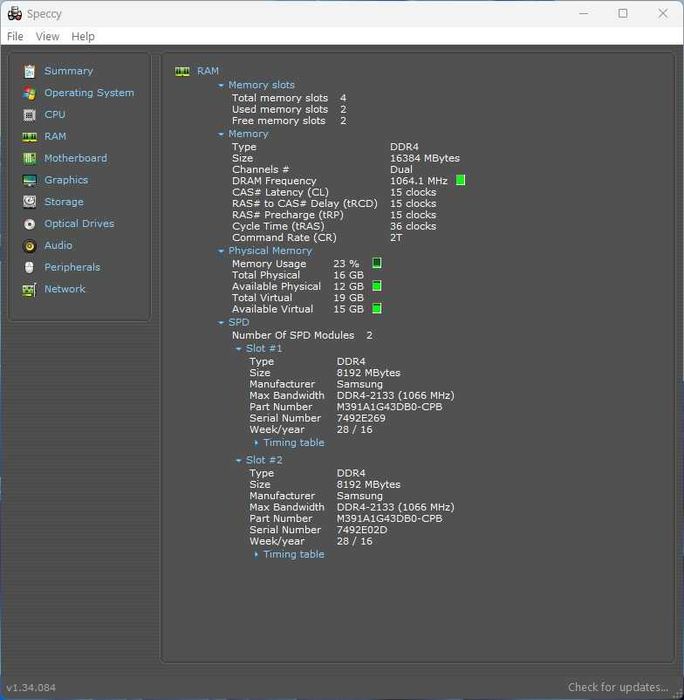Viewport: 684px width, 700px height.
Task: Expand the Slot #1 Timing table
Action: click(256, 443)
